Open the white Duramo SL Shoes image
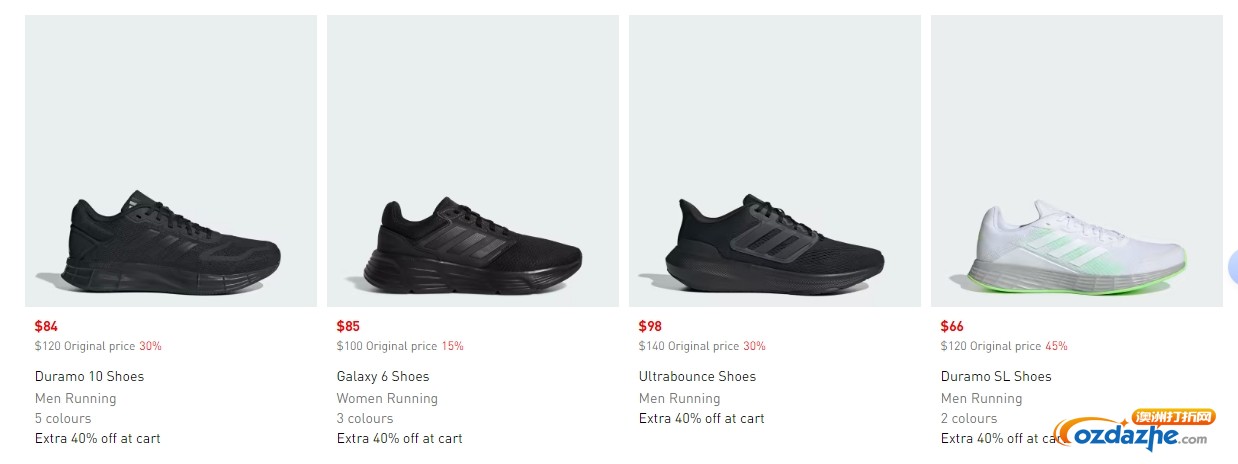The height and width of the screenshot is (464, 1238). 1077,160
